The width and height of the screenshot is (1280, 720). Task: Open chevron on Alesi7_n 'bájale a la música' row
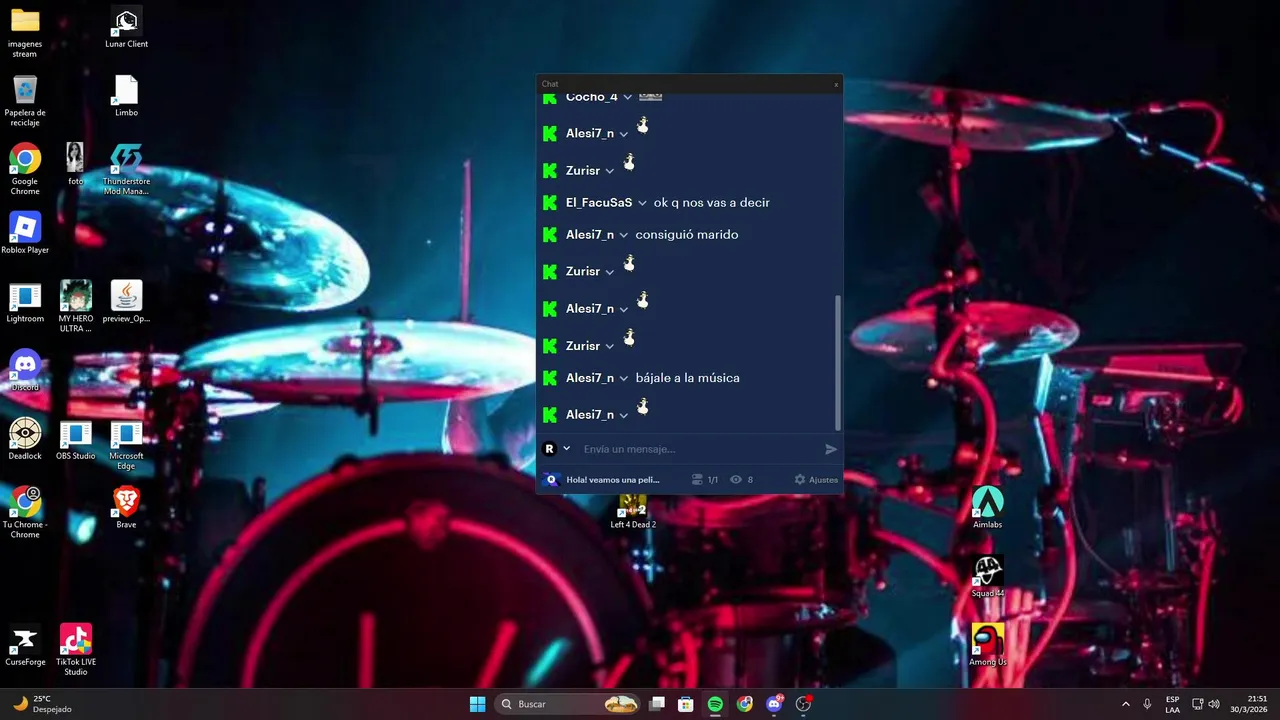tap(624, 378)
